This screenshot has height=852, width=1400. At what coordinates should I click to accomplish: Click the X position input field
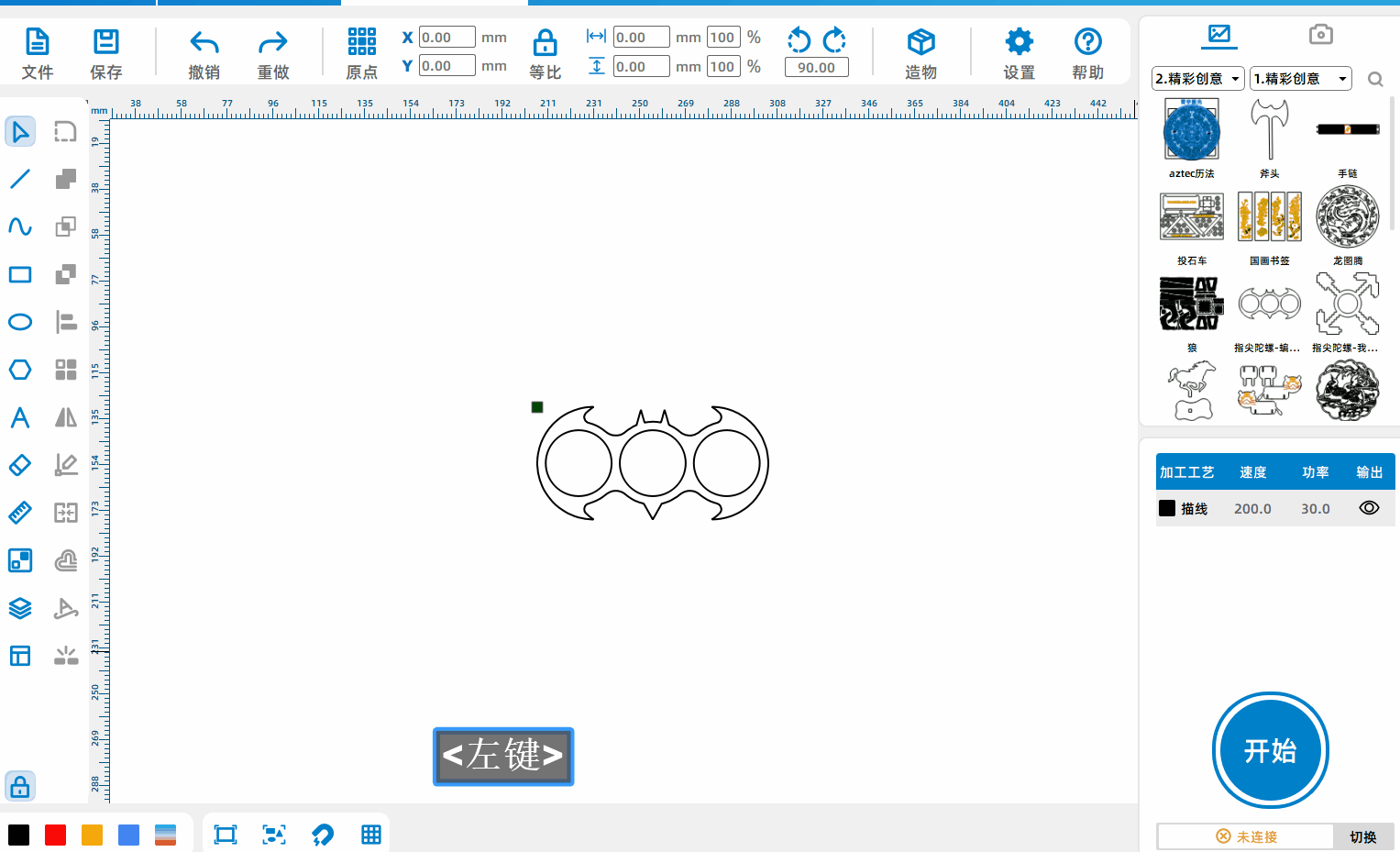[447, 38]
